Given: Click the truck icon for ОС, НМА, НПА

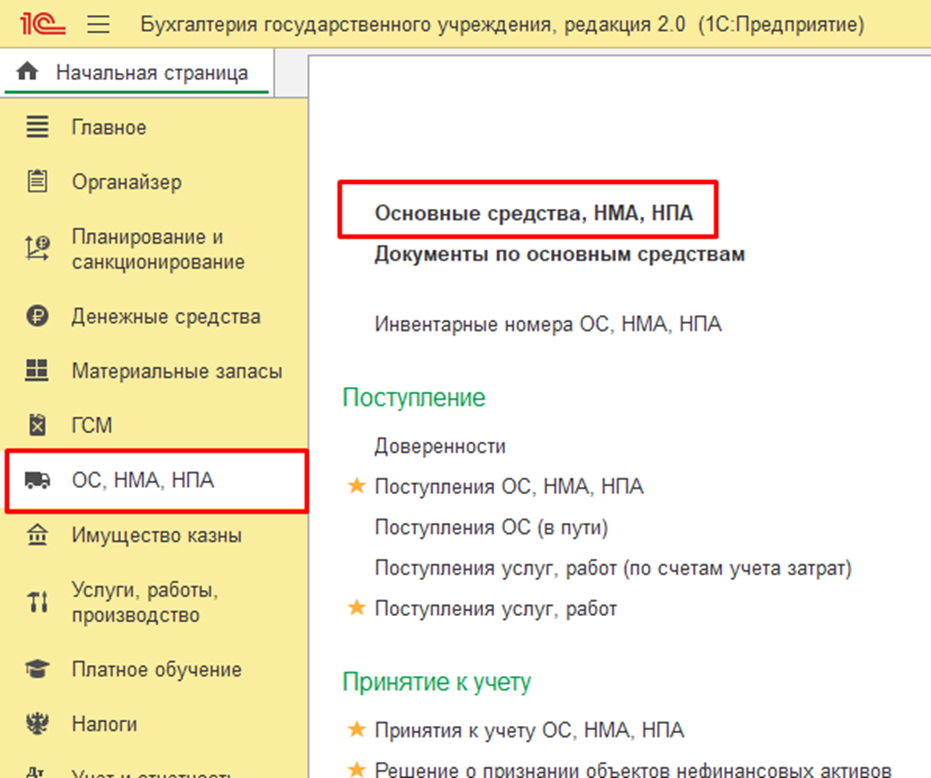Looking at the screenshot, I should click(37, 479).
